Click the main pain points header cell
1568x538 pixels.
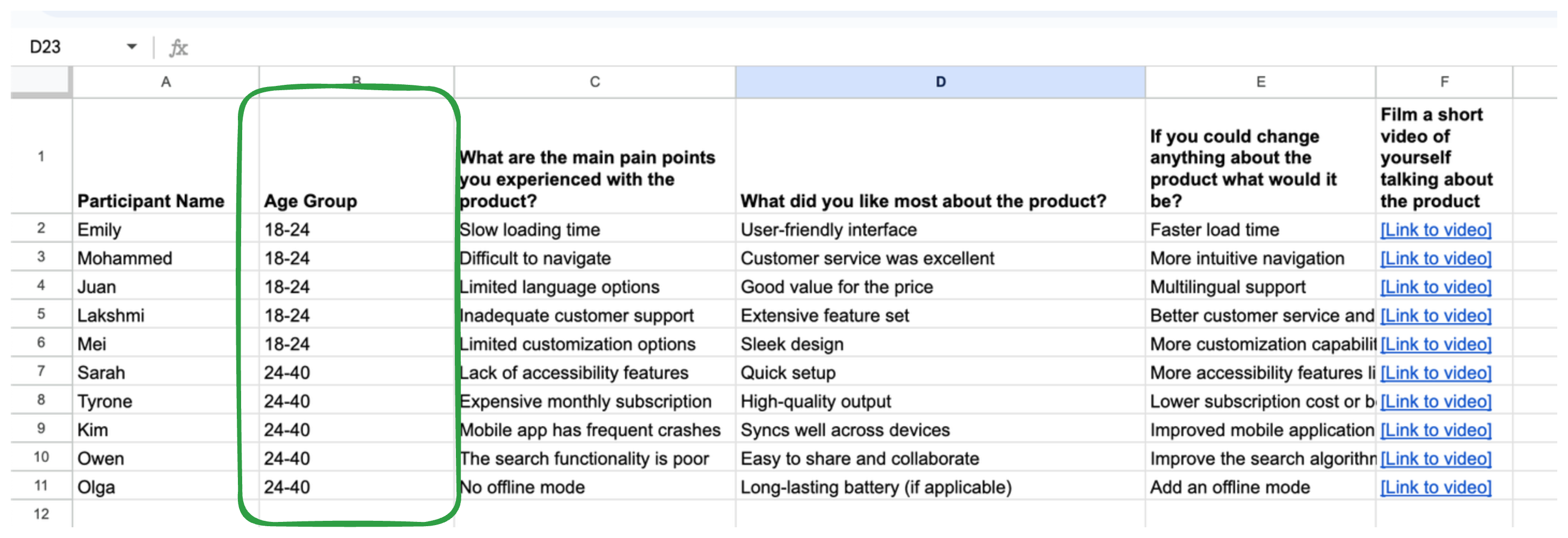click(594, 156)
